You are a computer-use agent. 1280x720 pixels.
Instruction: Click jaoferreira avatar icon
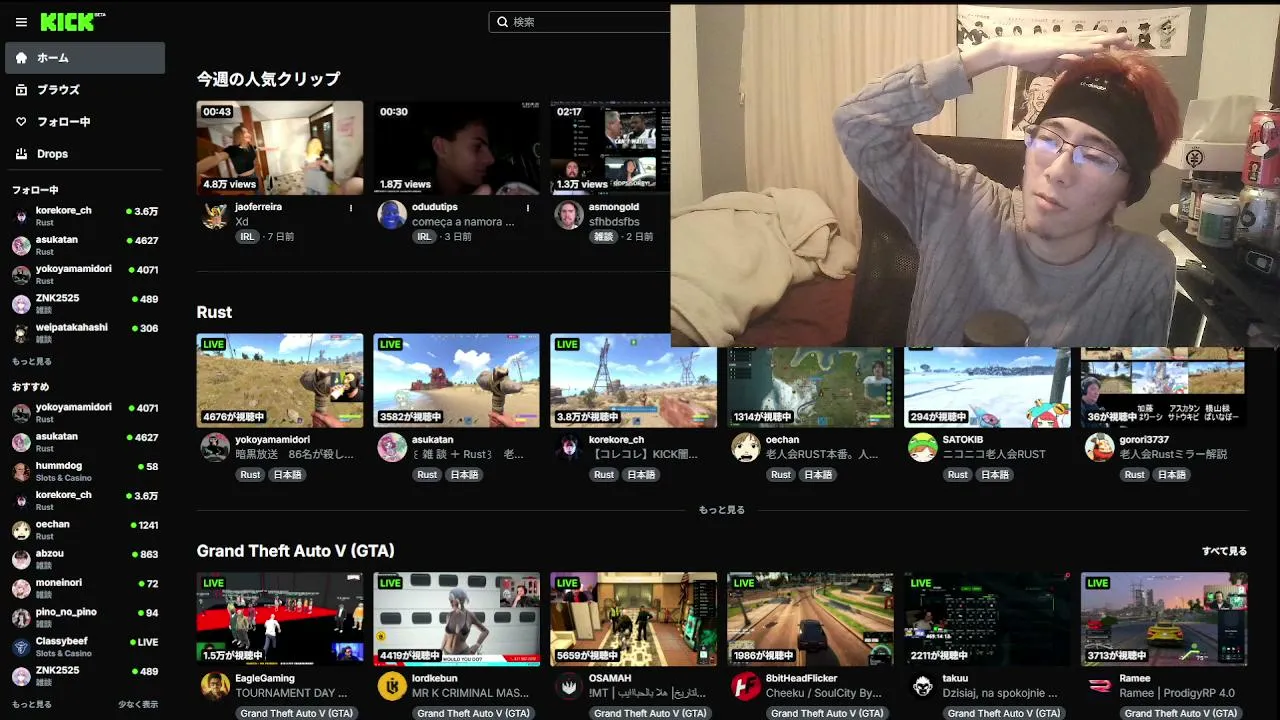click(215, 215)
